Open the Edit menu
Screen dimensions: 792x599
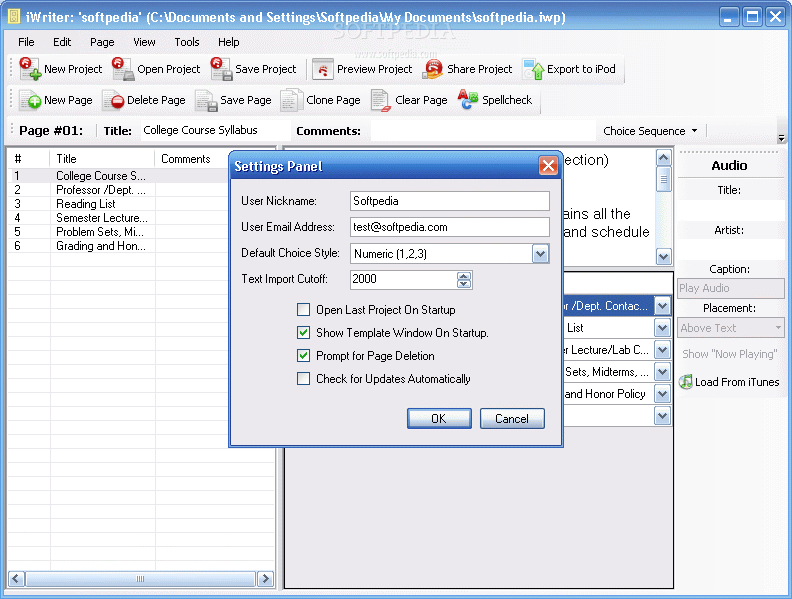(62, 42)
